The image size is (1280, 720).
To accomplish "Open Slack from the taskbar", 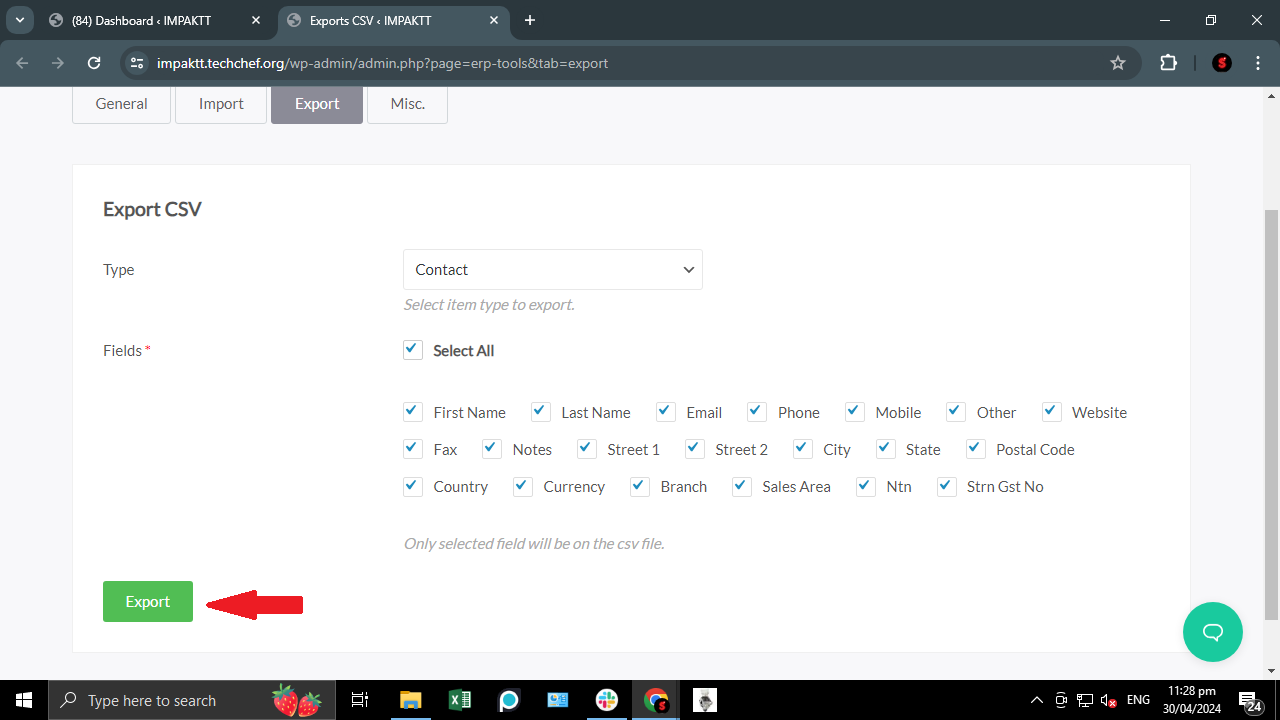I will (607, 700).
